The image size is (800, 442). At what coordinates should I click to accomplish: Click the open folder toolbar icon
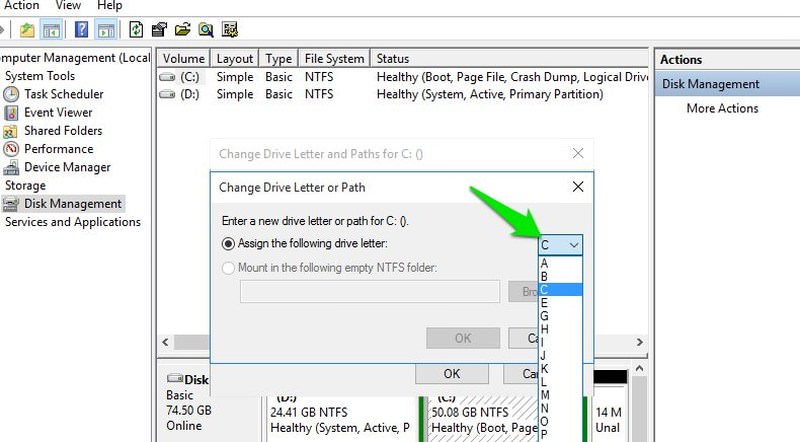coord(182,30)
